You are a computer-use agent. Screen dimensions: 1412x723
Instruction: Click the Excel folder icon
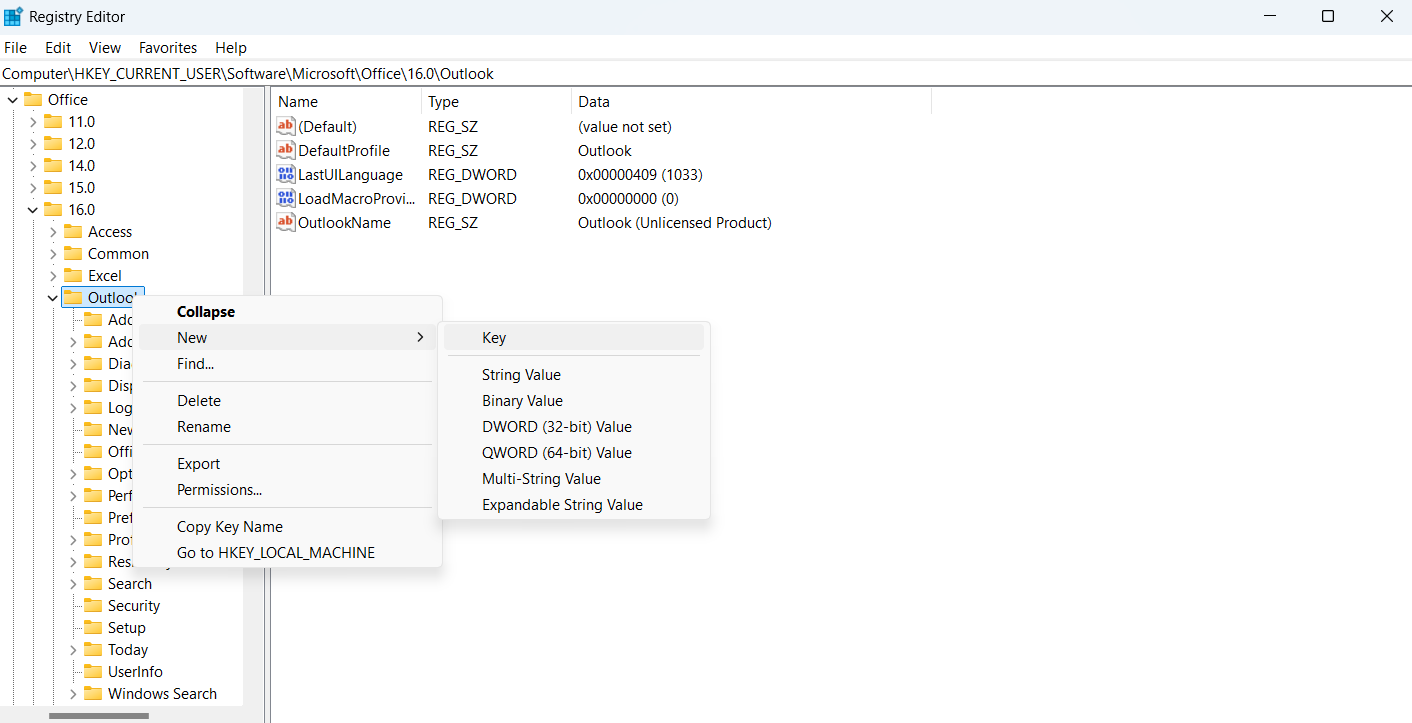coord(73,275)
